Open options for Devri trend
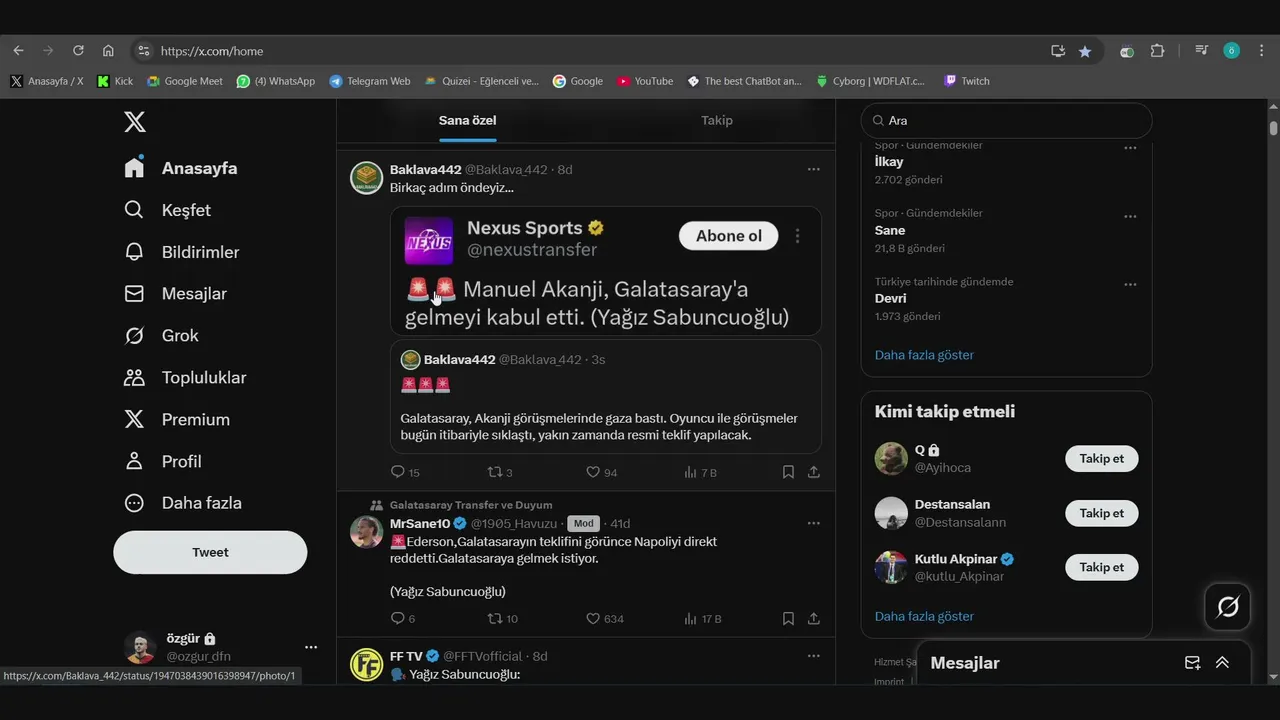 1130,284
